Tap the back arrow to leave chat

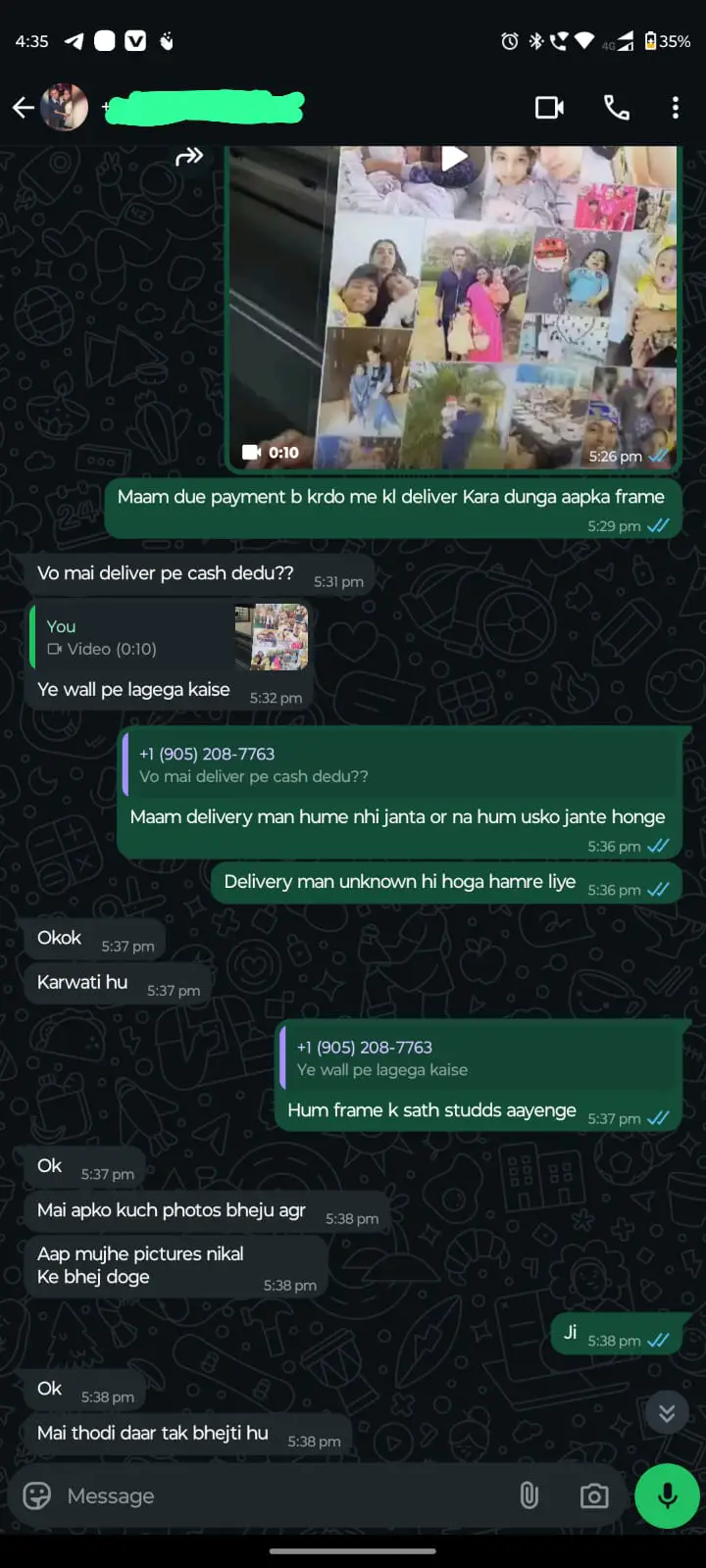click(x=24, y=108)
